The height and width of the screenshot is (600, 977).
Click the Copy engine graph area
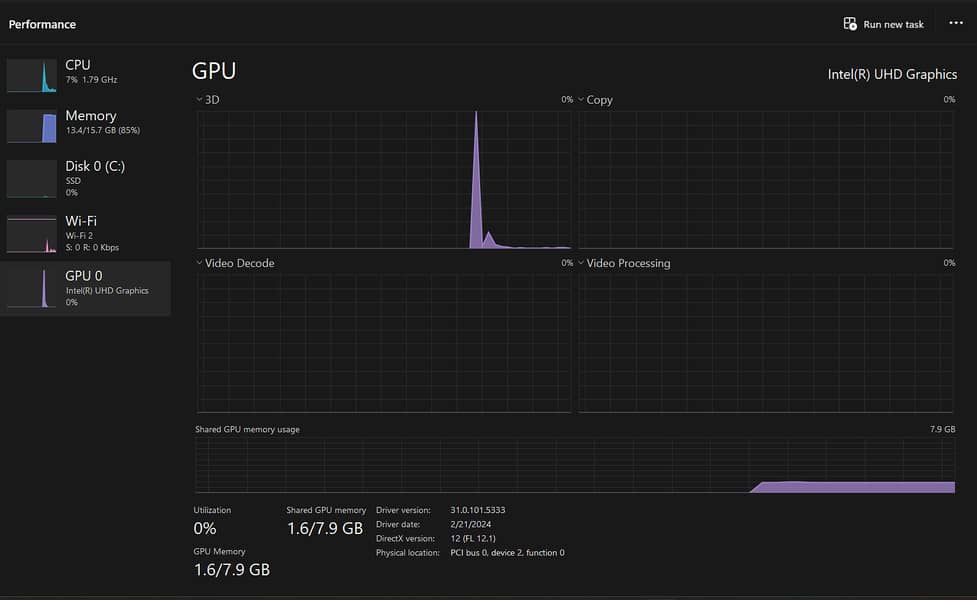tap(766, 179)
